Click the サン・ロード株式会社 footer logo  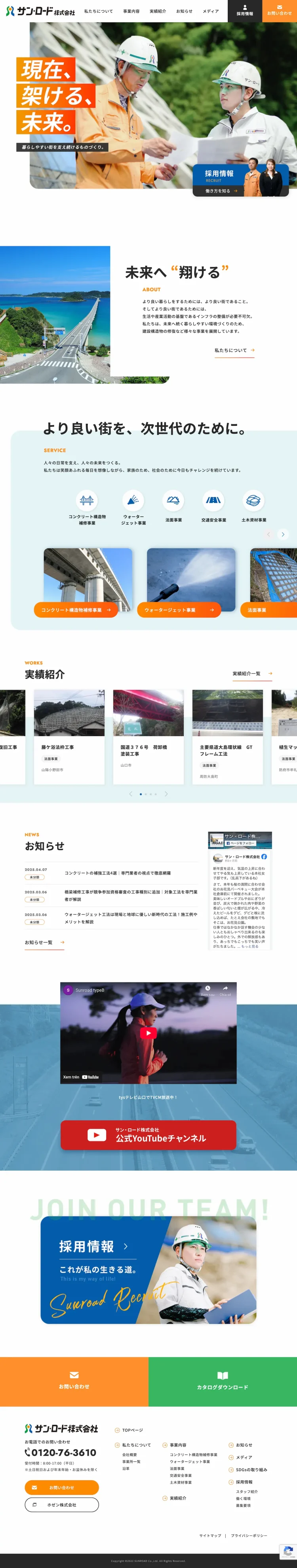tap(61, 1428)
